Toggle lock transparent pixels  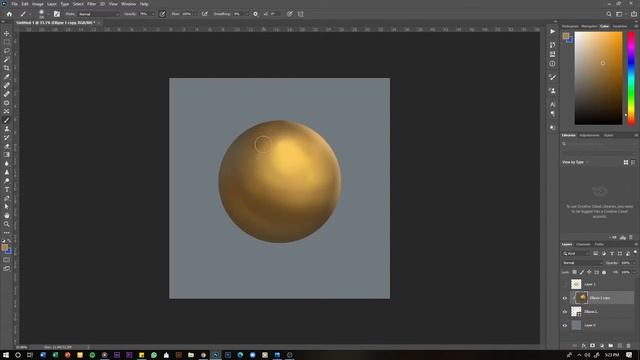click(574, 272)
